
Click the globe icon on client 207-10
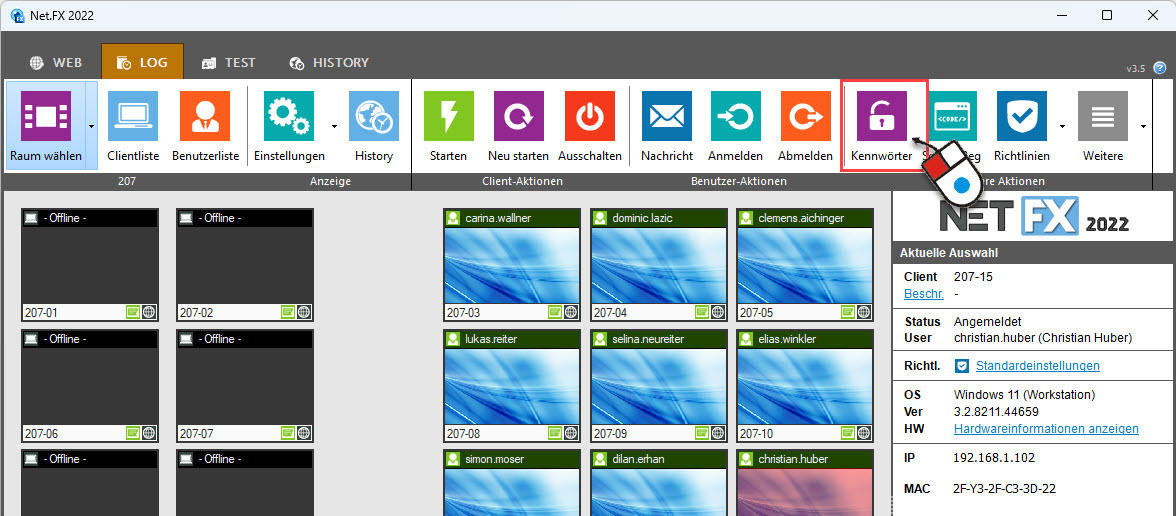(865, 433)
